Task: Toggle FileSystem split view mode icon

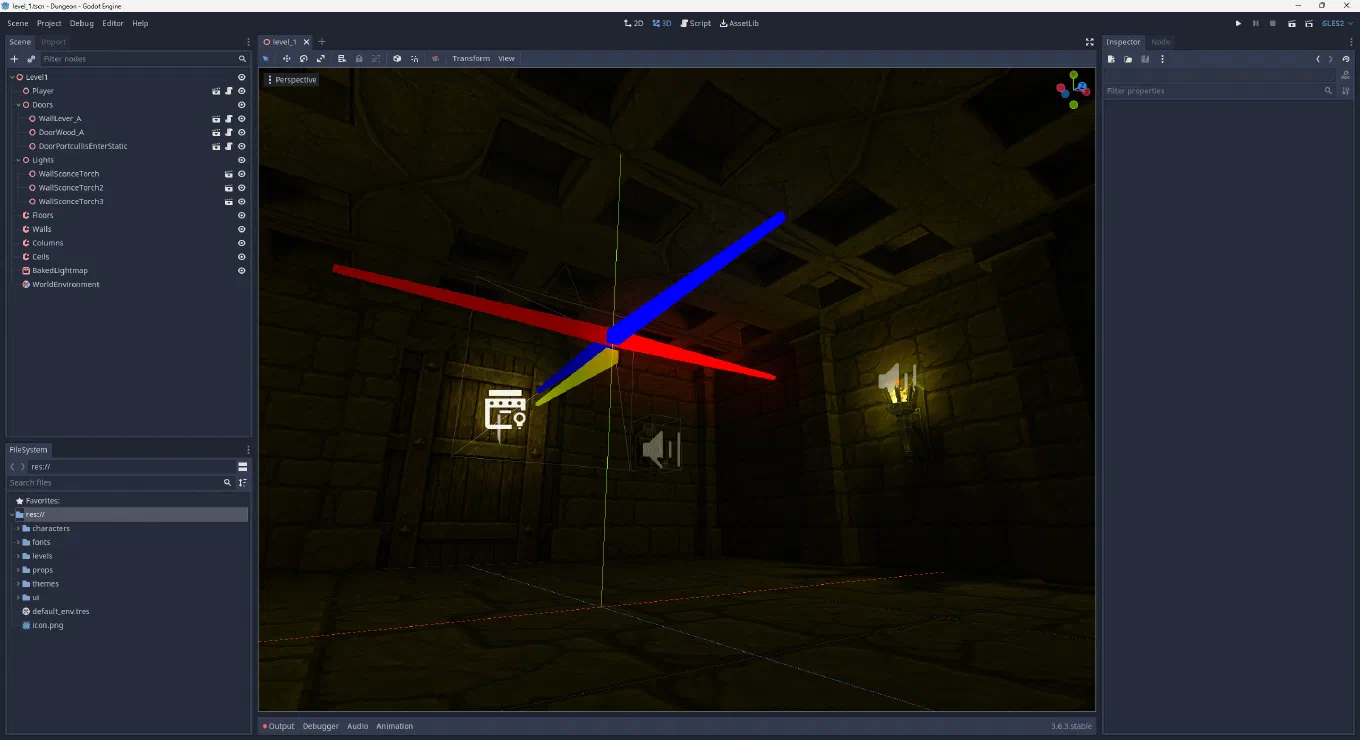Action: [x=242, y=467]
